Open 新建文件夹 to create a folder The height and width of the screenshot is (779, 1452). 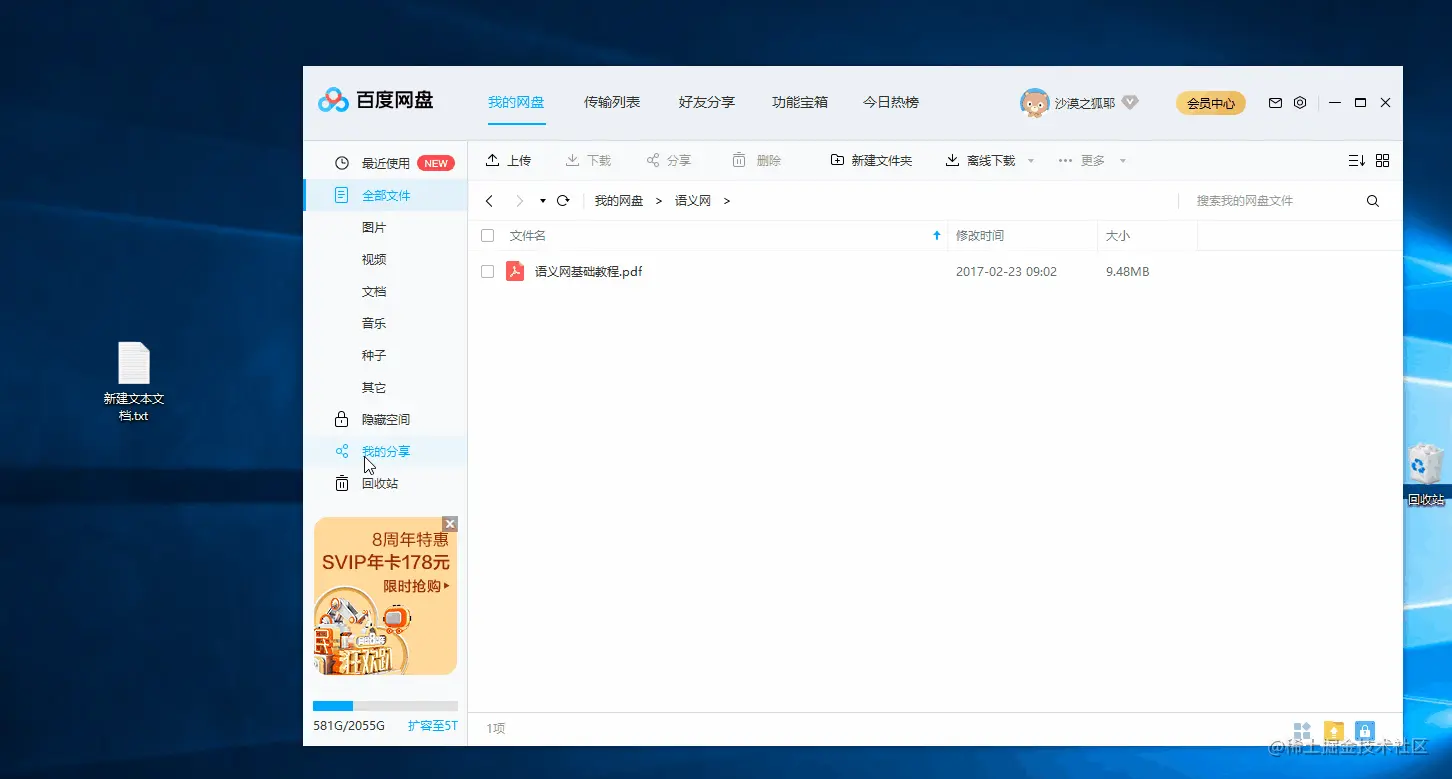tap(871, 160)
